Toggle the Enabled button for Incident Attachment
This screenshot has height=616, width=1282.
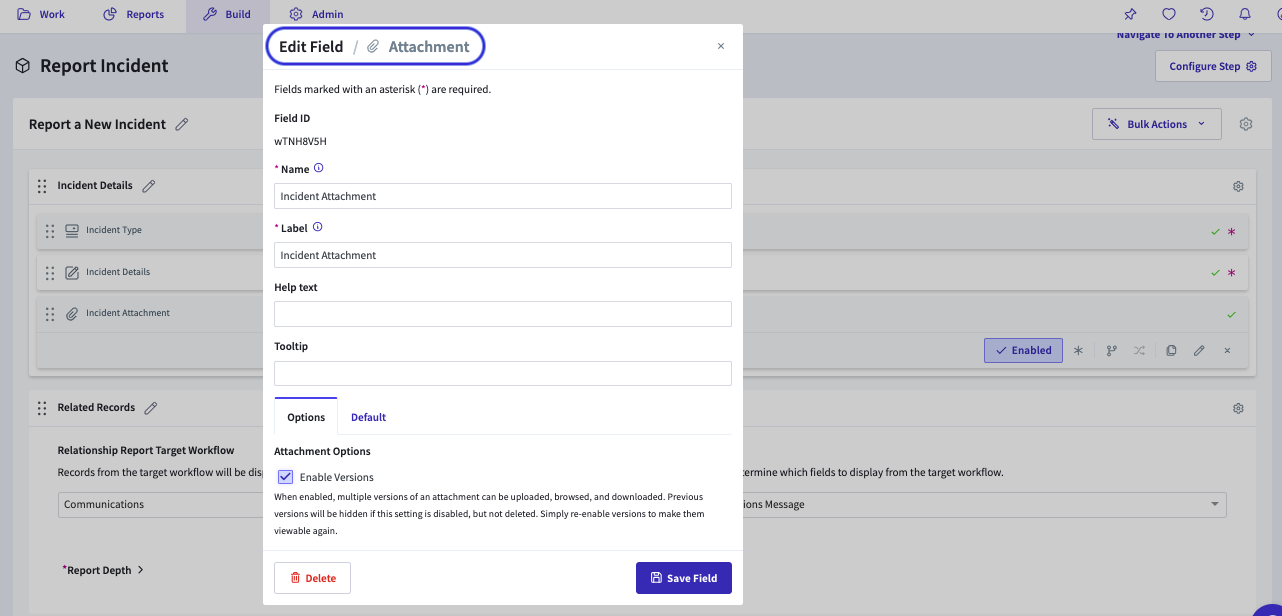tap(1023, 350)
